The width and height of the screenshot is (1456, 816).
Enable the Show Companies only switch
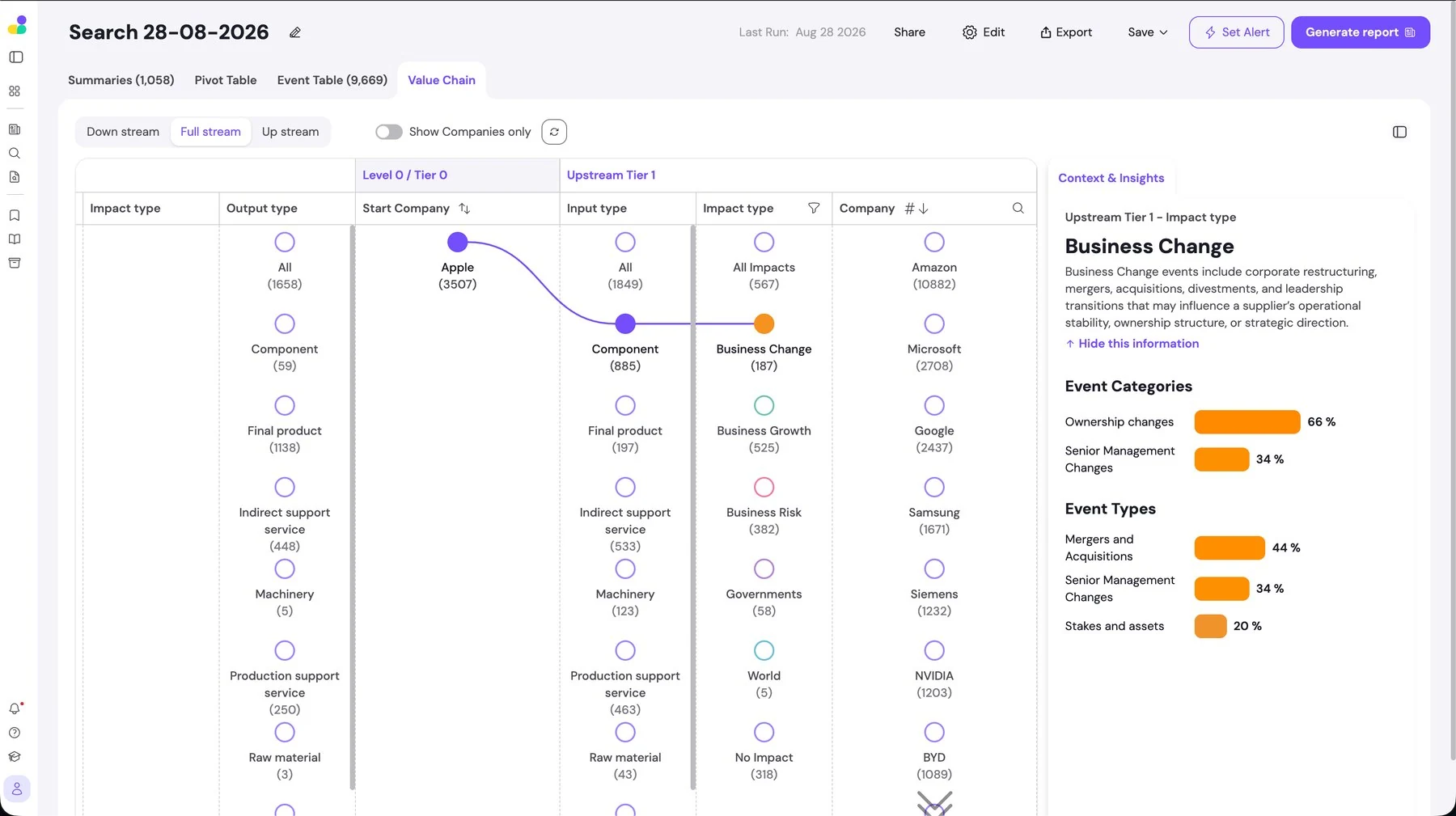coord(388,132)
